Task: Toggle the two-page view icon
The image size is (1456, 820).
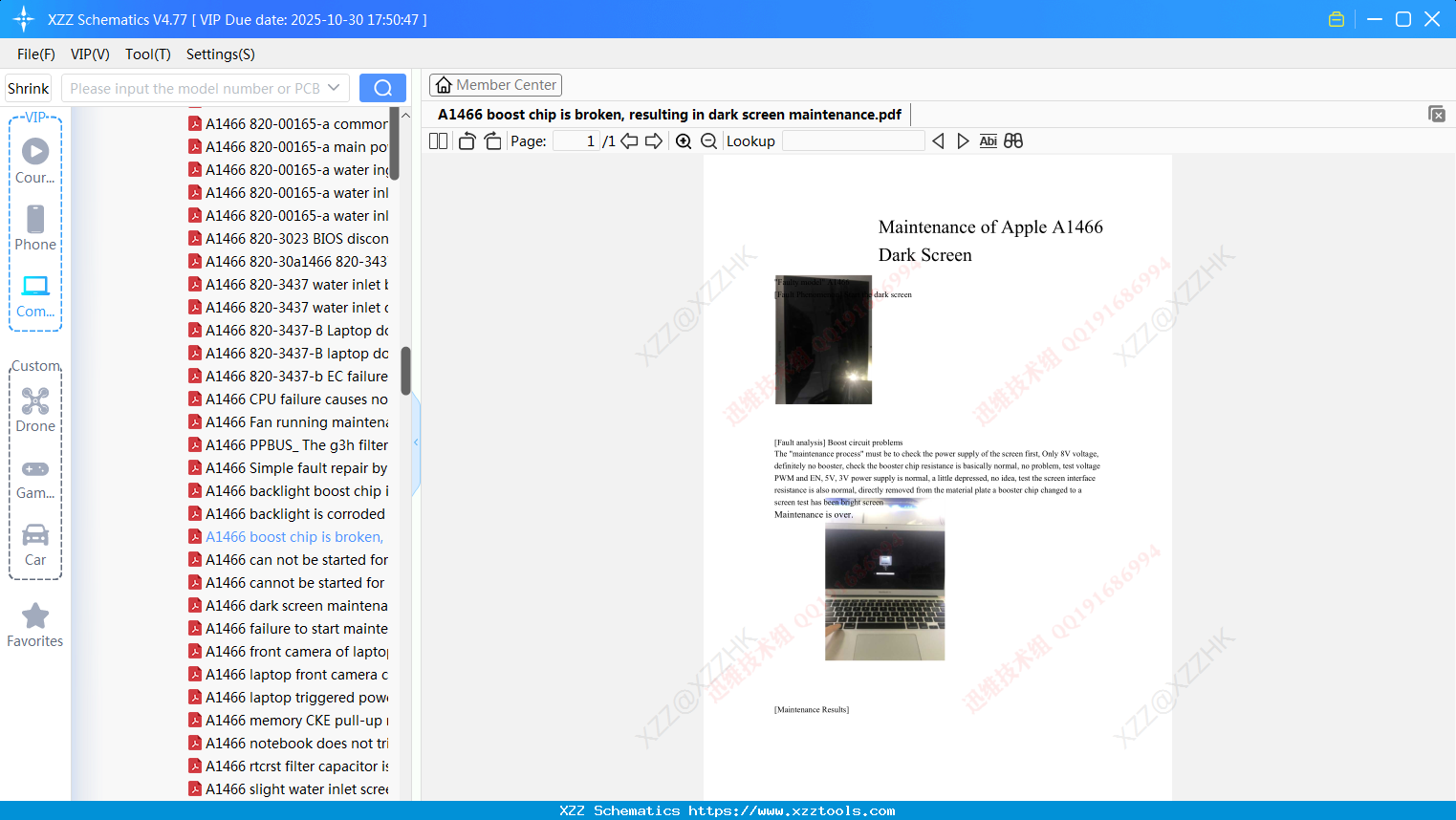Action: [x=439, y=141]
